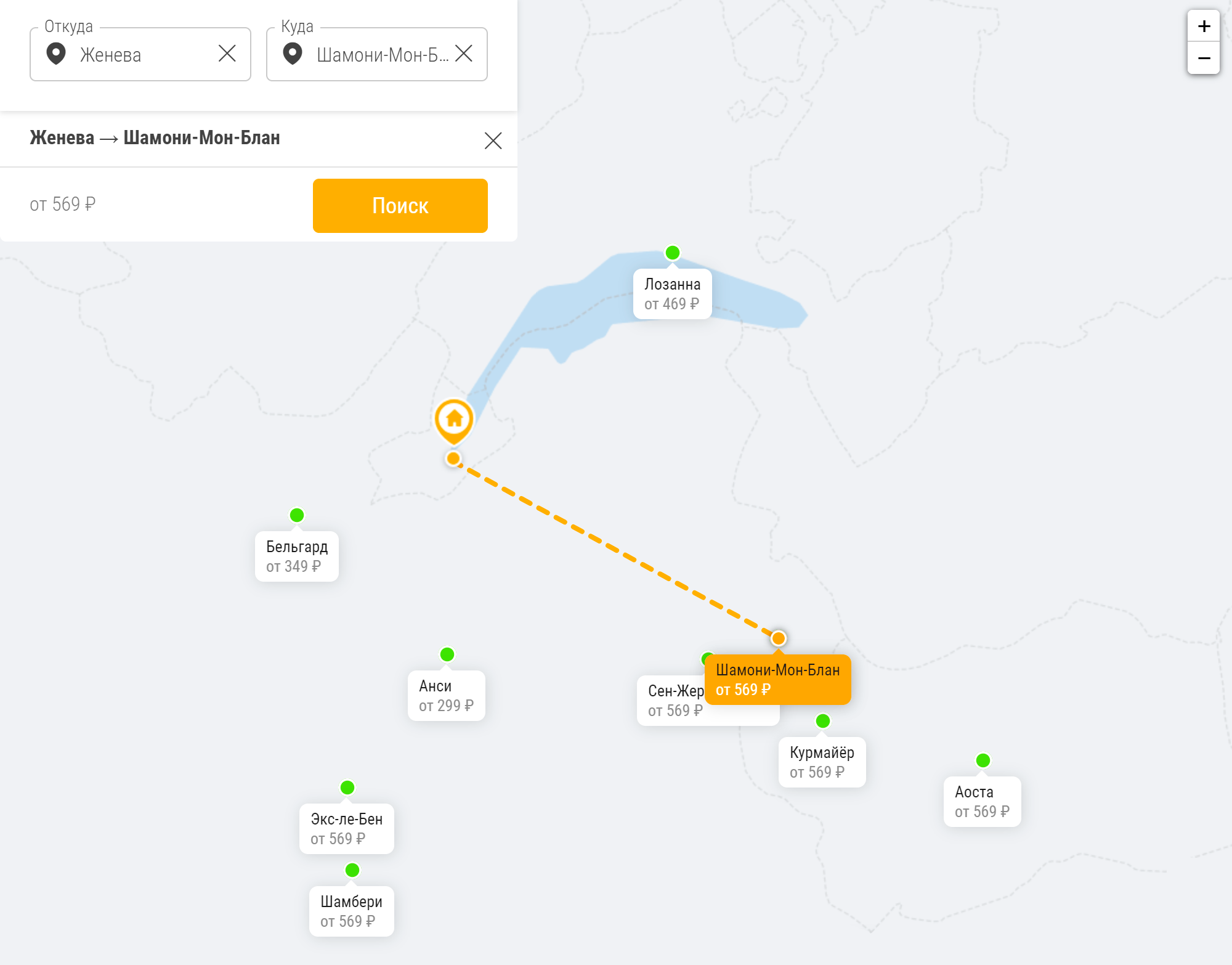
Task: Click the green dot above Бельгард
Action: pyautogui.click(x=297, y=515)
